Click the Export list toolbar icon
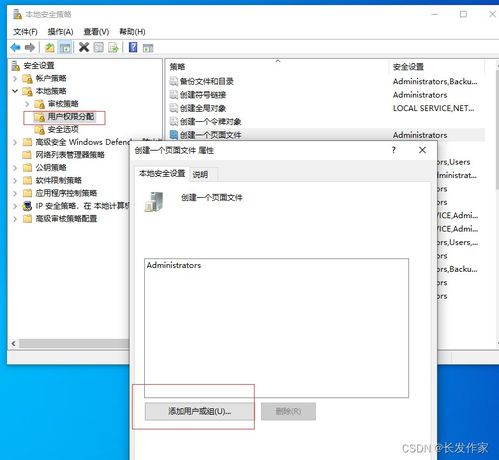 point(113,48)
